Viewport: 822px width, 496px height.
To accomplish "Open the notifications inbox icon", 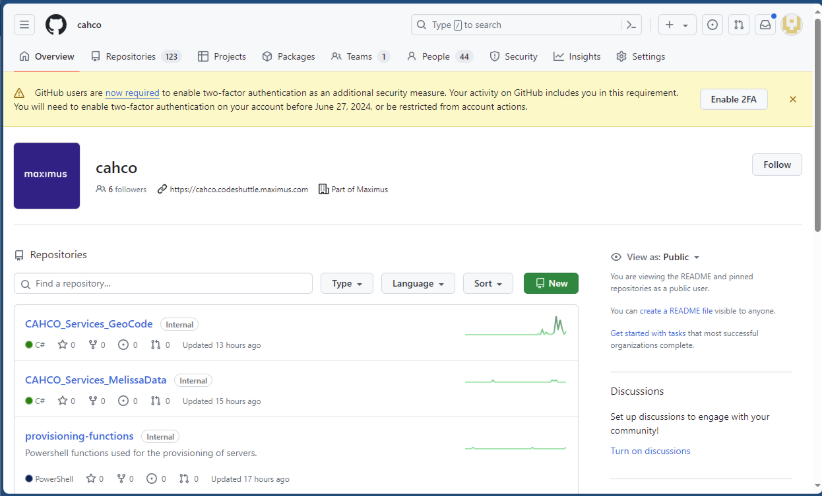I will (x=765, y=25).
